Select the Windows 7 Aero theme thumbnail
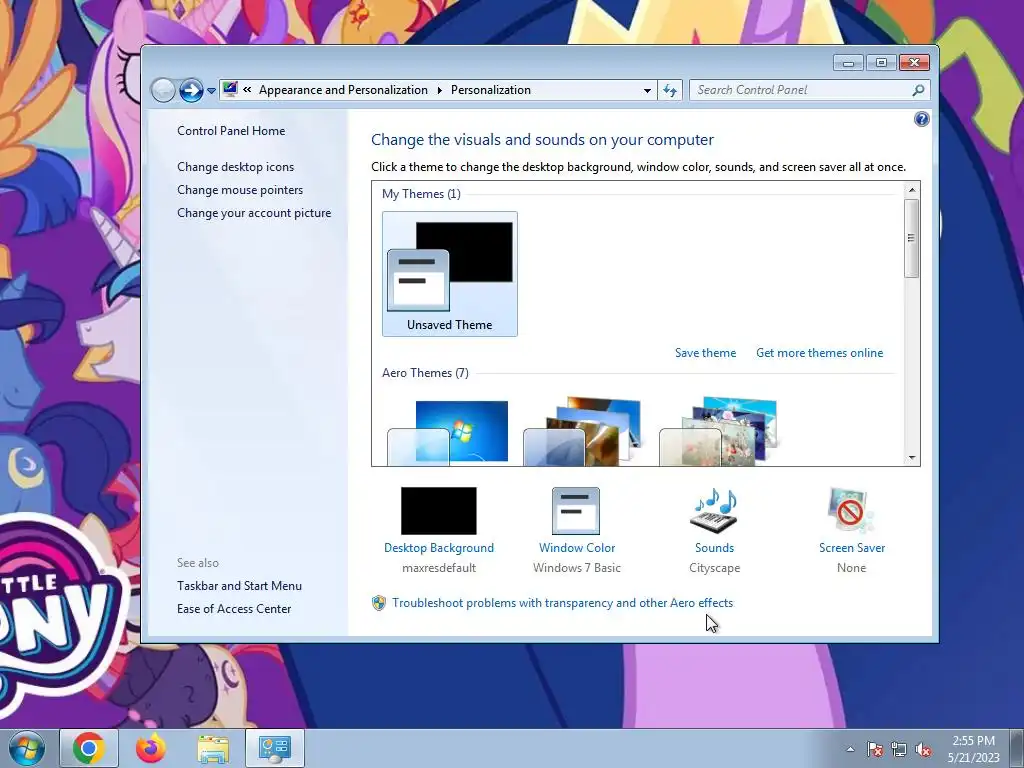Viewport: 1024px width, 768px height. click(x=448, y=432)
